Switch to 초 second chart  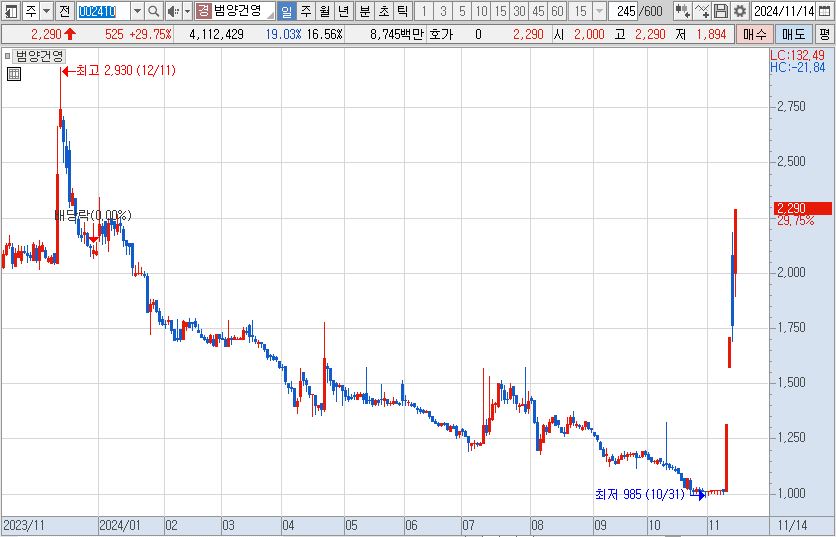click(x=384, y=11)
